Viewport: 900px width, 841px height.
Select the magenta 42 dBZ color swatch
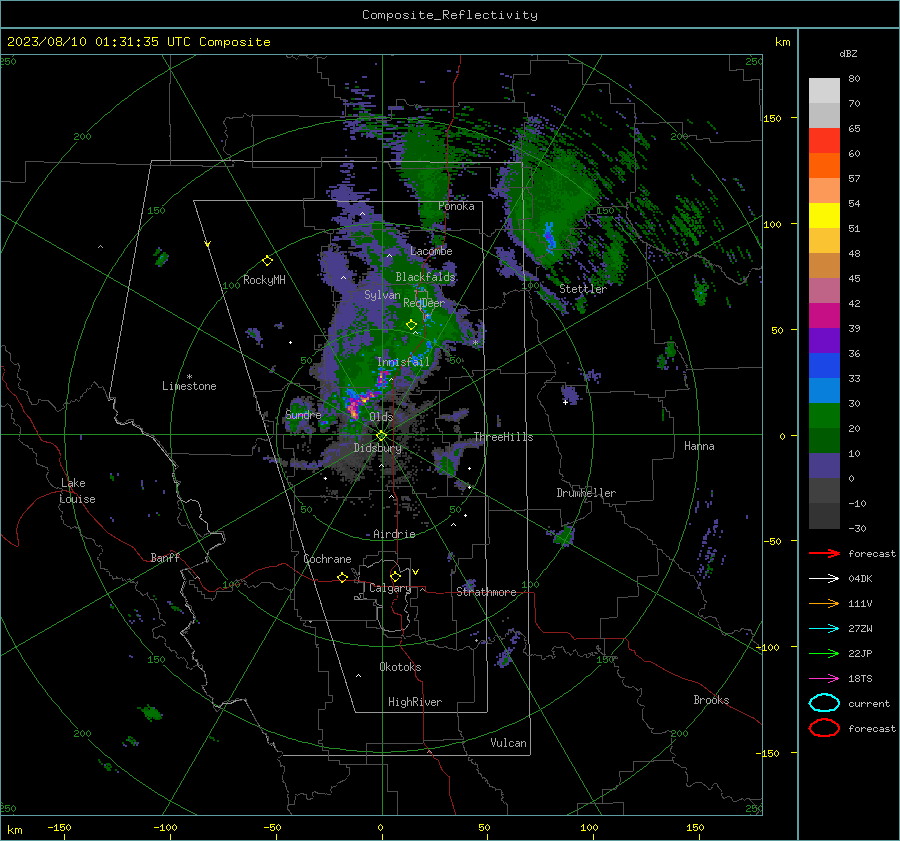[824, 316]
